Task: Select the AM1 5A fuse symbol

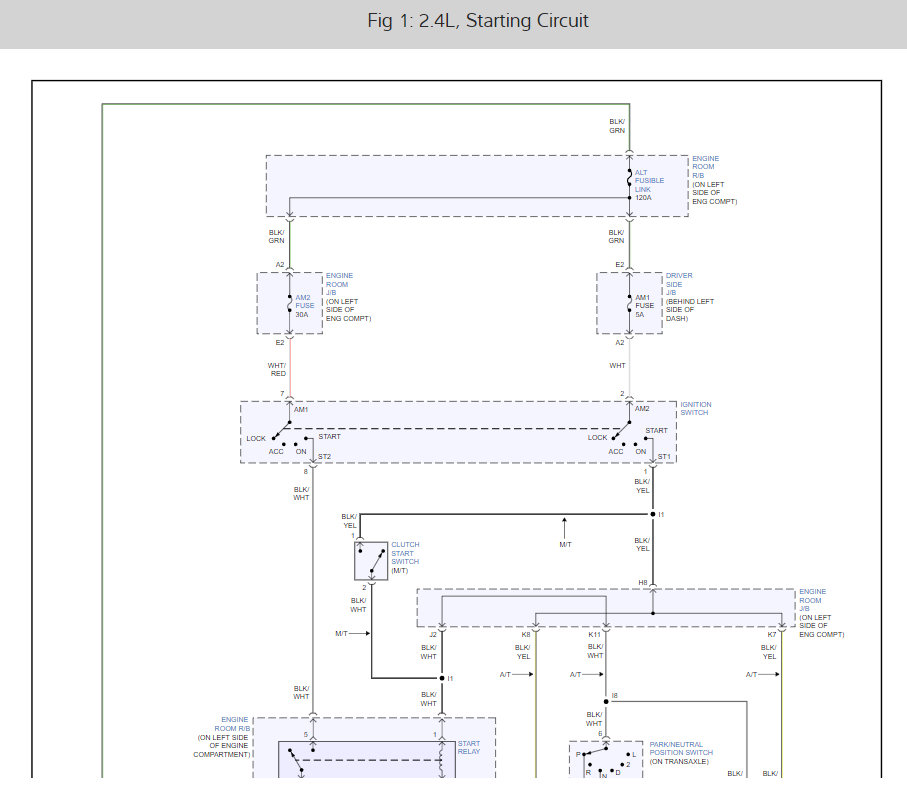Action: 630,302
